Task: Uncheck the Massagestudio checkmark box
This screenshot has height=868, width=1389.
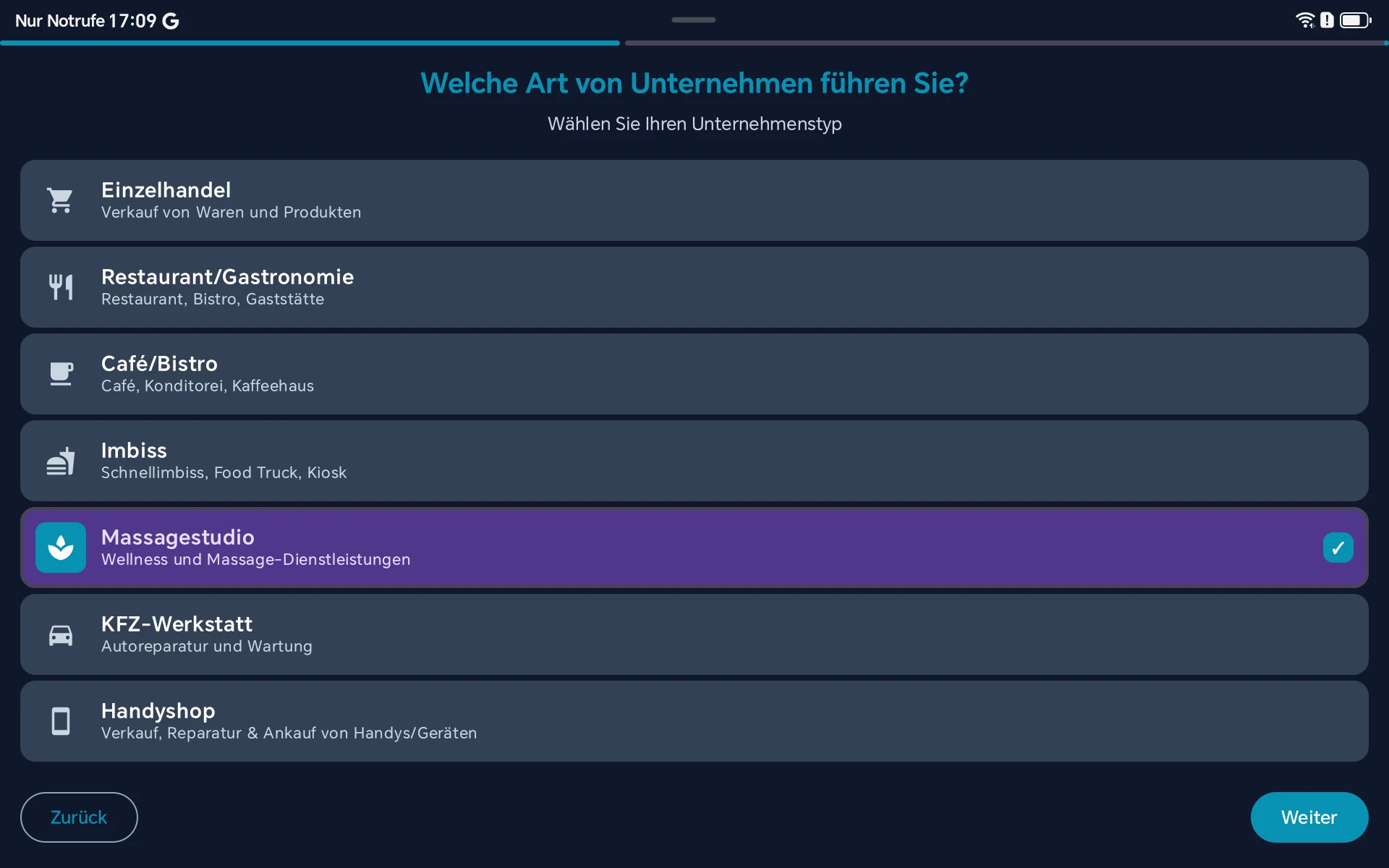Action: click(1338, 548)
